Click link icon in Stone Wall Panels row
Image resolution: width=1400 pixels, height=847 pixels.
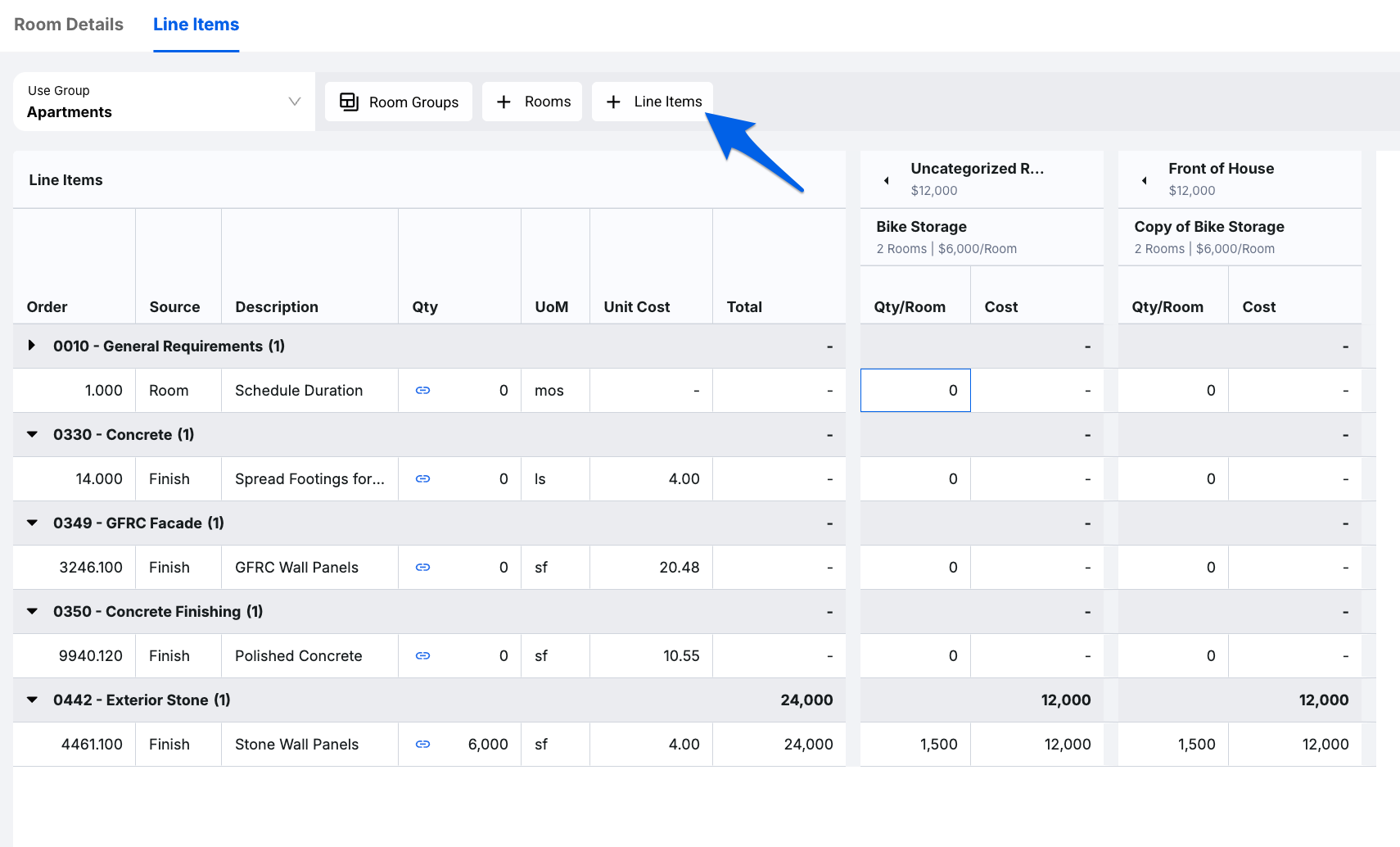point(422,745)
